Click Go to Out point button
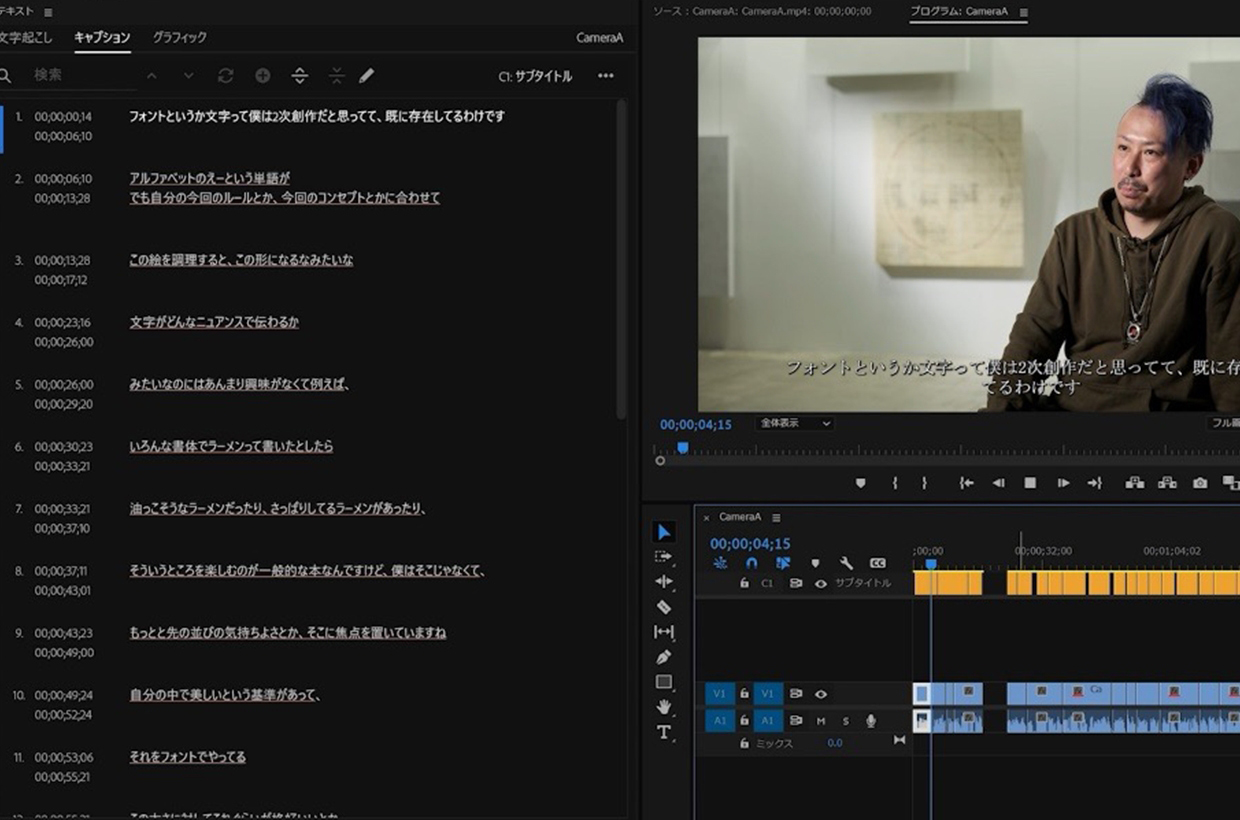The height and width of the screenshot is (820, 1240). (x=1095, y=483)
